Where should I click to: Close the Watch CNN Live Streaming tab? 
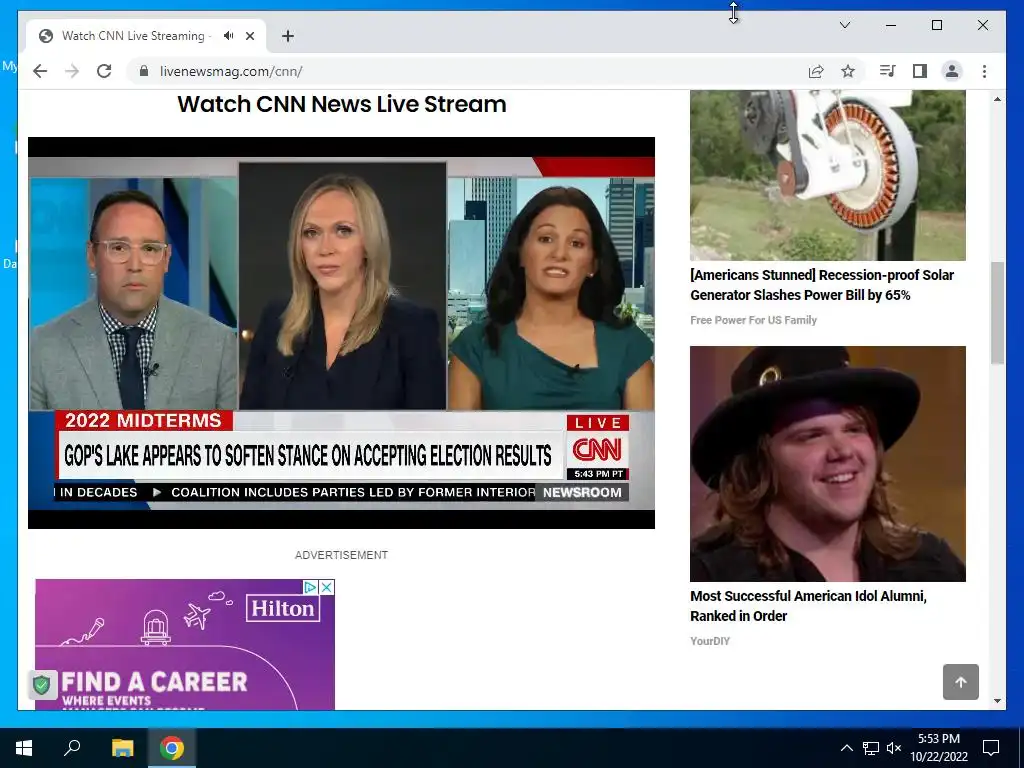[x=249, y=36]
